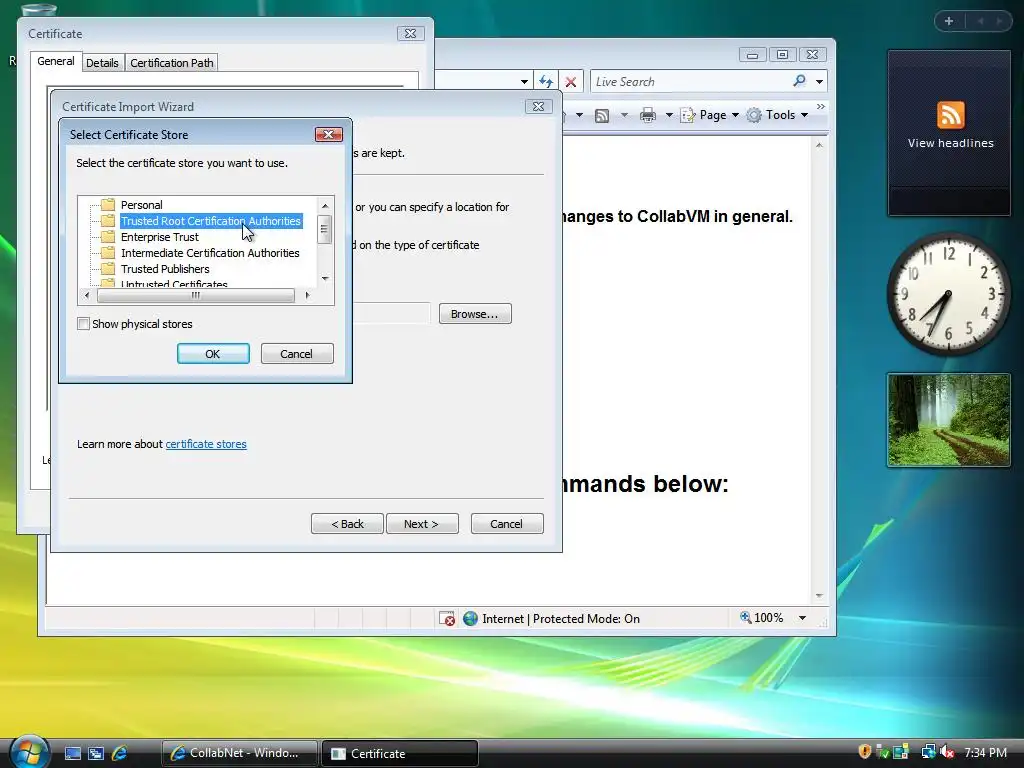Click the Recycle Bin desktop icon
Image resolution: width=1024 pixels, height=768 pixels.
(x=39, y=9)
